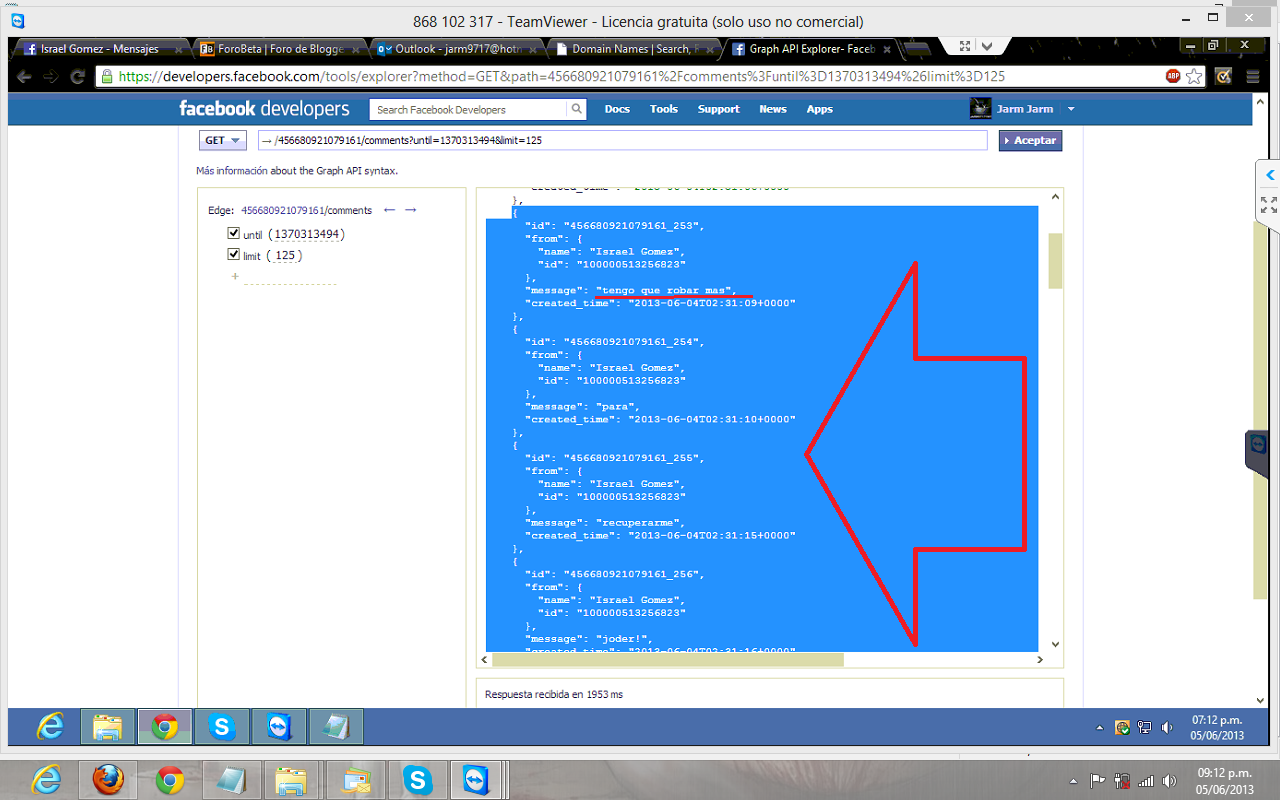
Task: Click the action center flag in local tray
Action: pos(1097,781)
